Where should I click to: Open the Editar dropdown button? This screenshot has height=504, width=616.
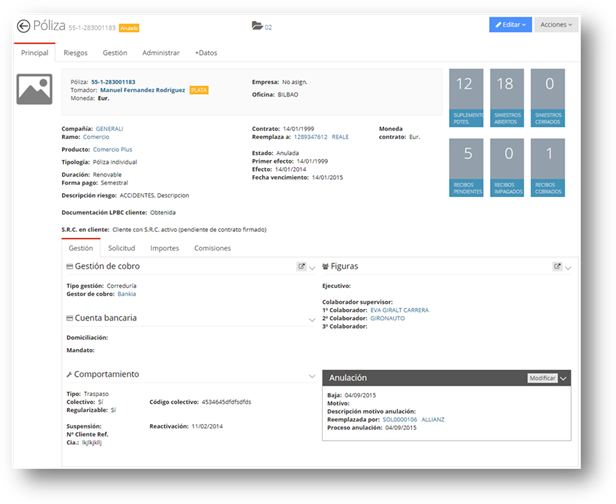(510, 24)
